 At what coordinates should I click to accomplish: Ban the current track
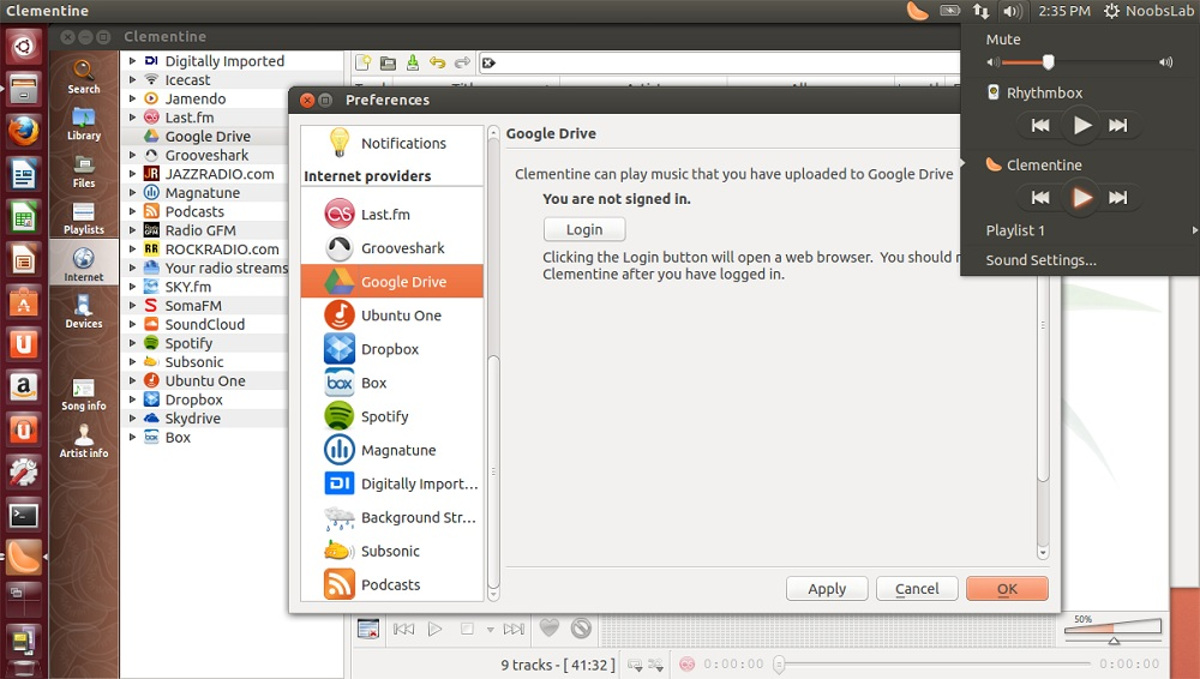click(581, 628)
